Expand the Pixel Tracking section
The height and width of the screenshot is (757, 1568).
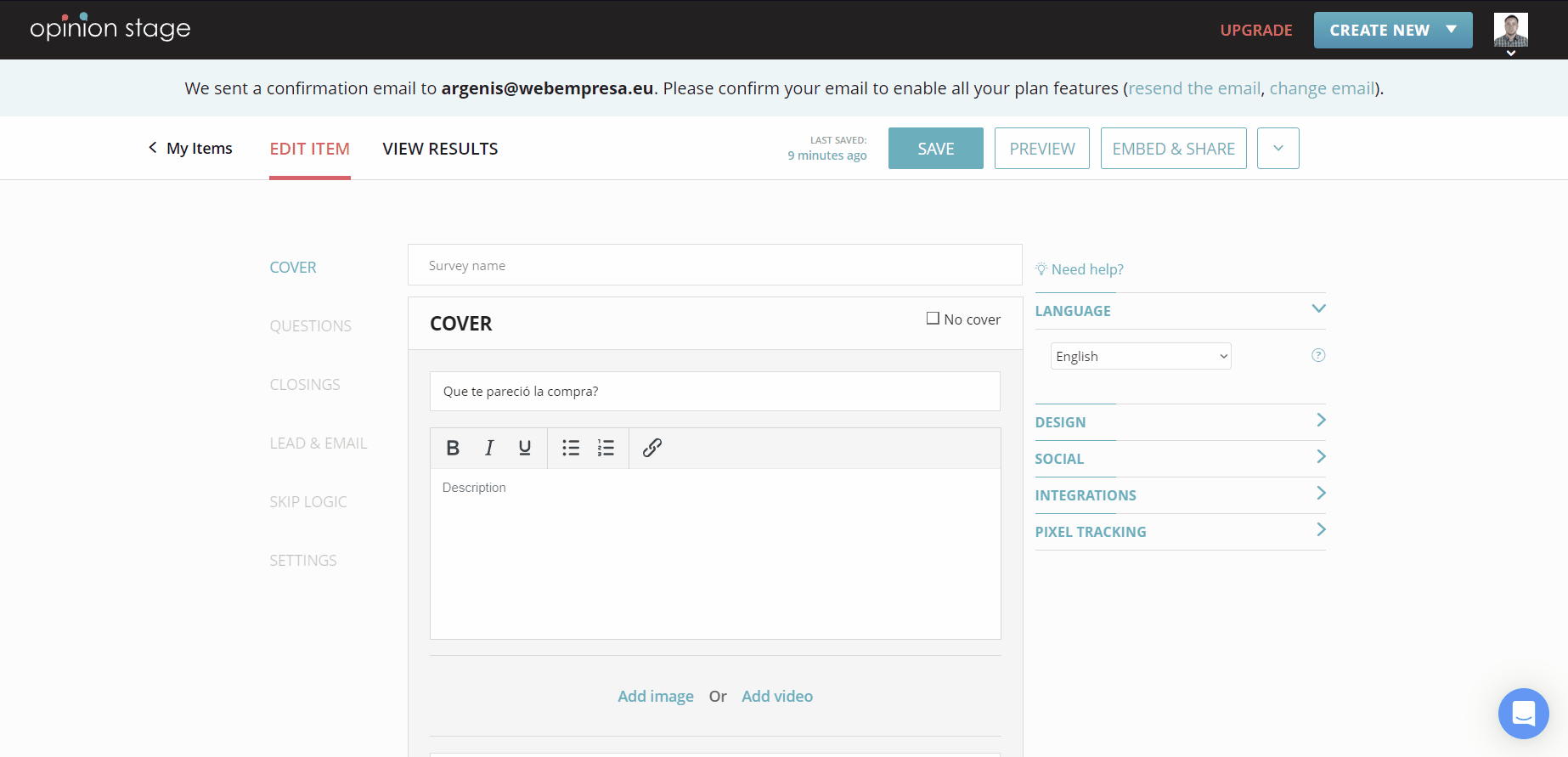[1180, 532]
